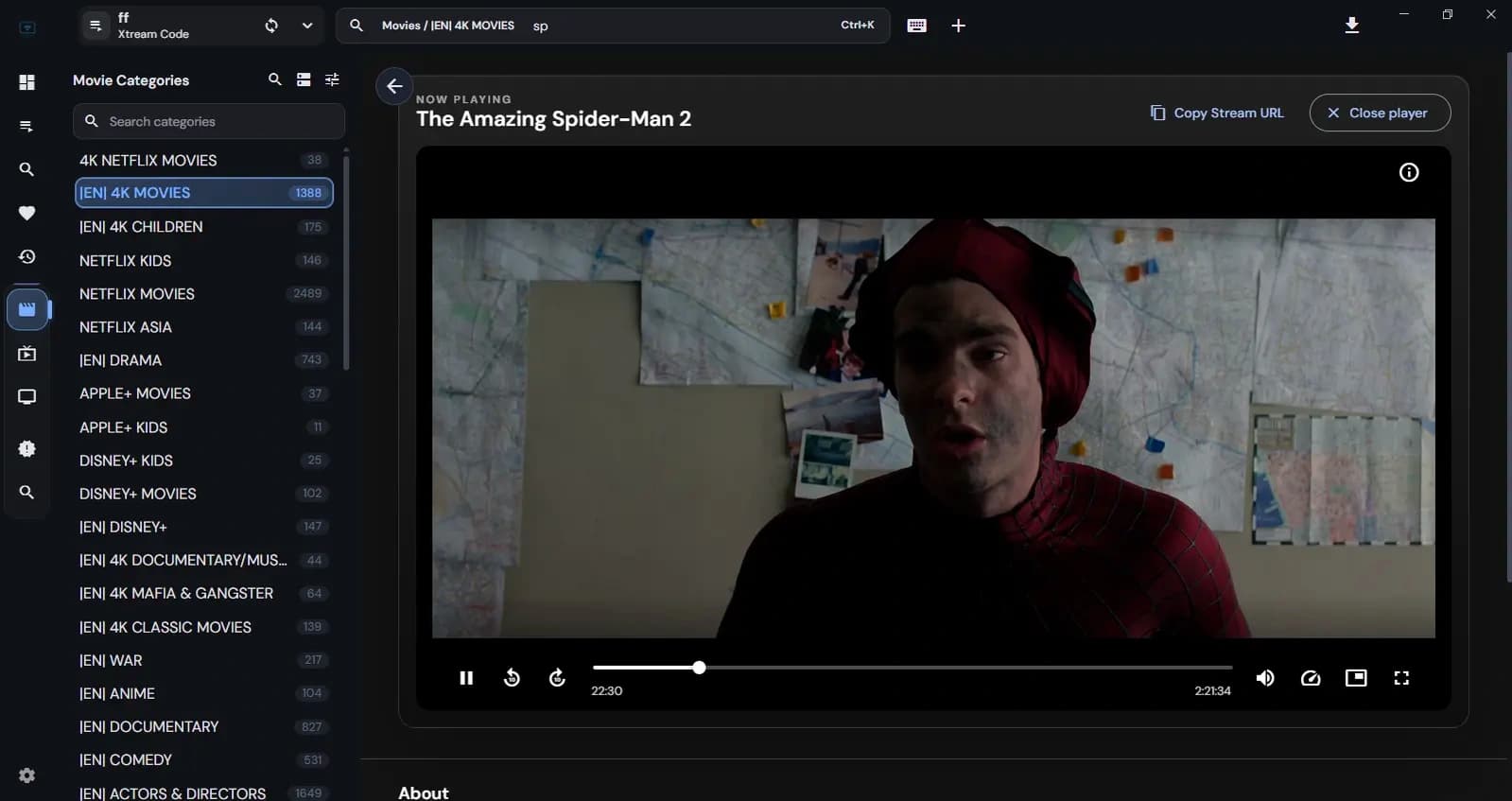Select the Movies clapperboard icon in sidebar
Screen dimensions: 1512x801
tap(26, 309)
